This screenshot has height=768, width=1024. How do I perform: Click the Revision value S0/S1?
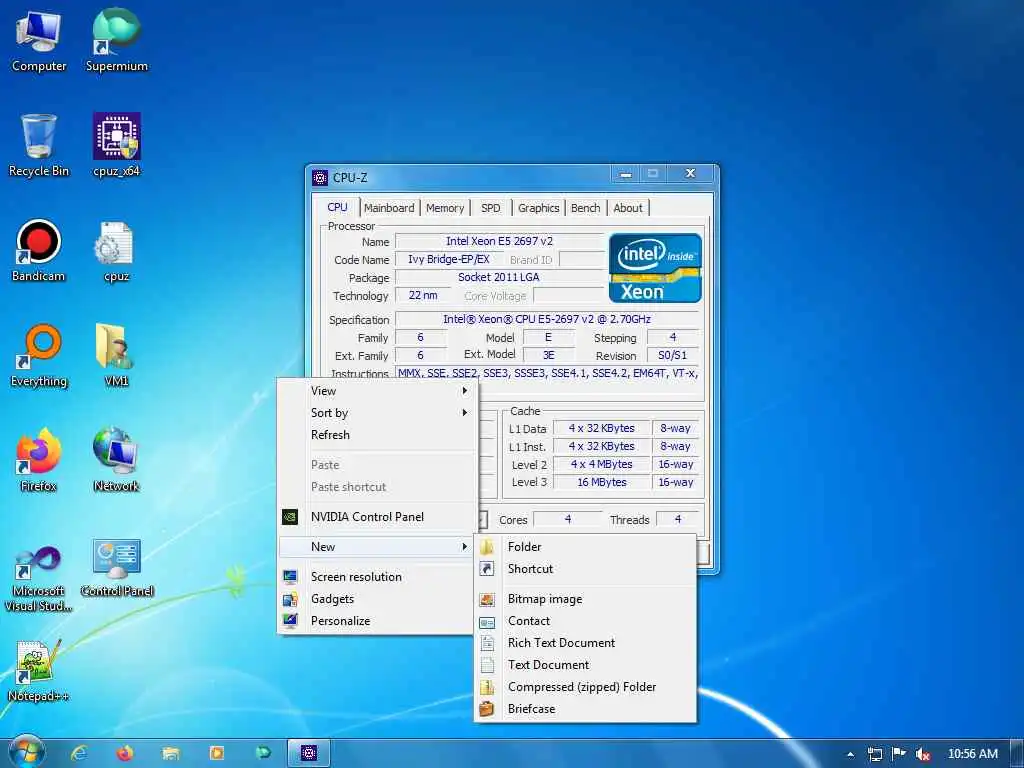pyautogui.click(x=673, y=355)
